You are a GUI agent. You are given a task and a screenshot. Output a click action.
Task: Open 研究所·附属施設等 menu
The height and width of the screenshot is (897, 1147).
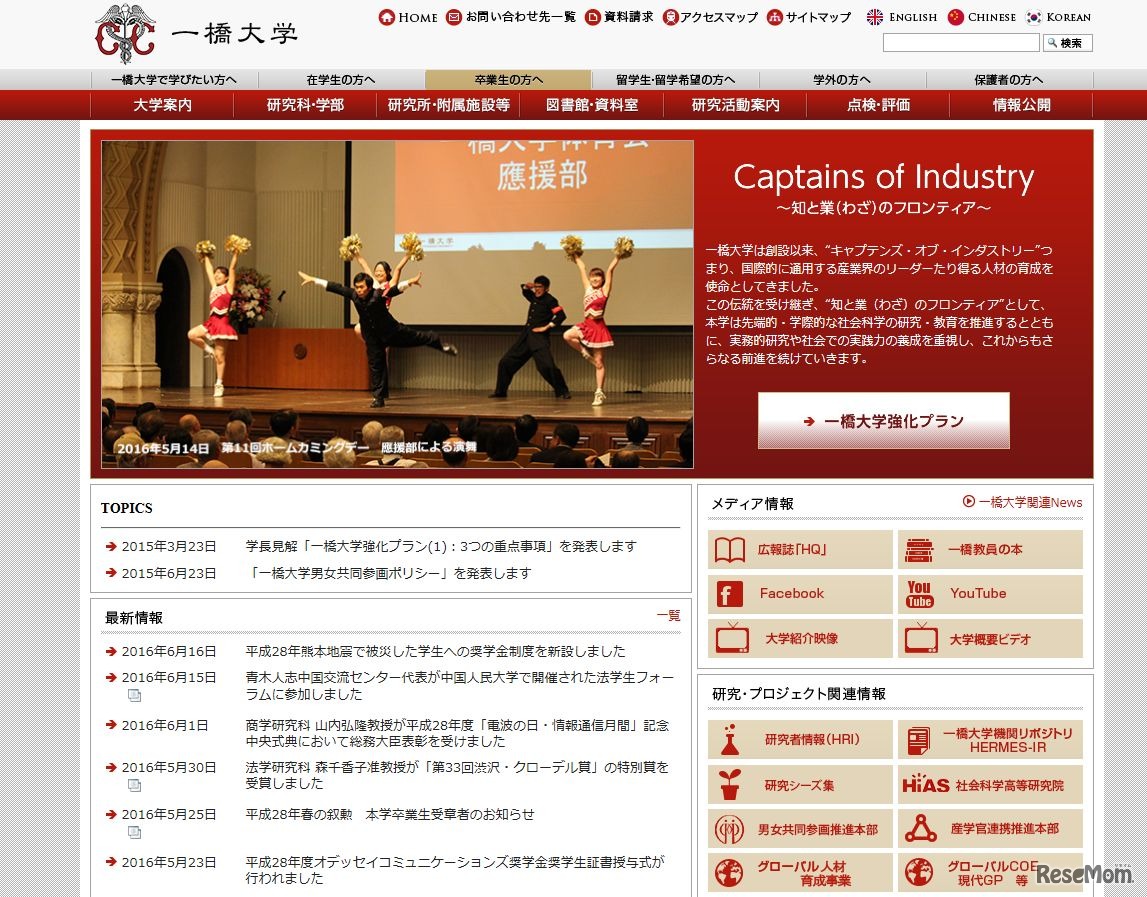448,105
